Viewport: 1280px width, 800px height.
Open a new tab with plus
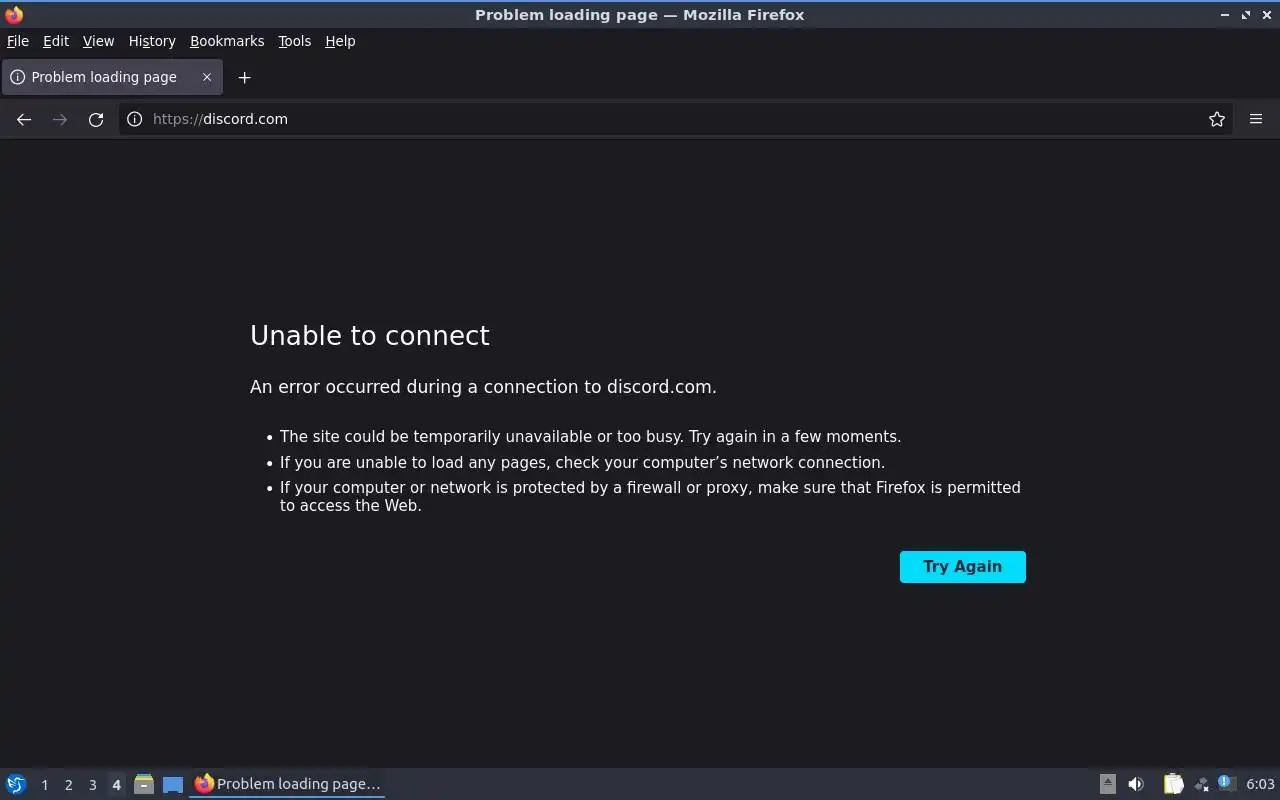point(244,77)
